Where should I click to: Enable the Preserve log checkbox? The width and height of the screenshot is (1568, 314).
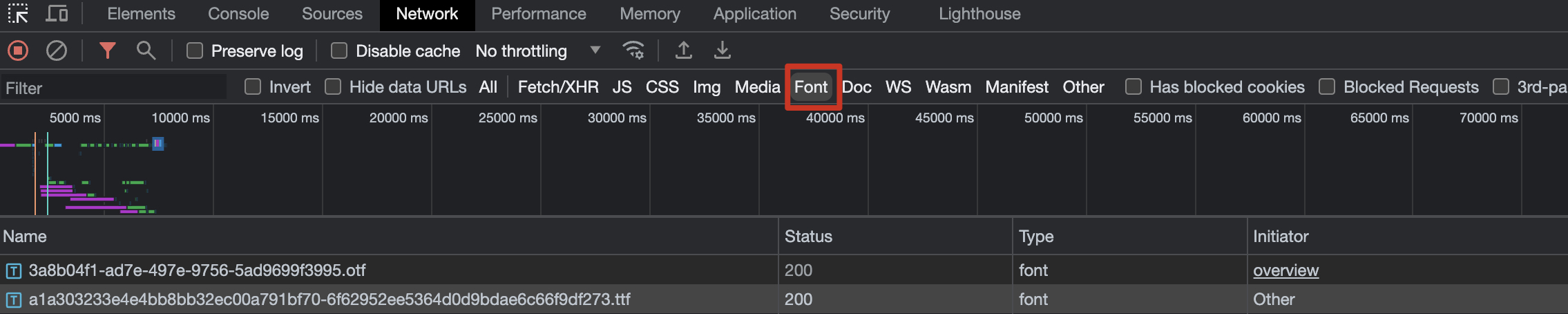tap(195, 50)
